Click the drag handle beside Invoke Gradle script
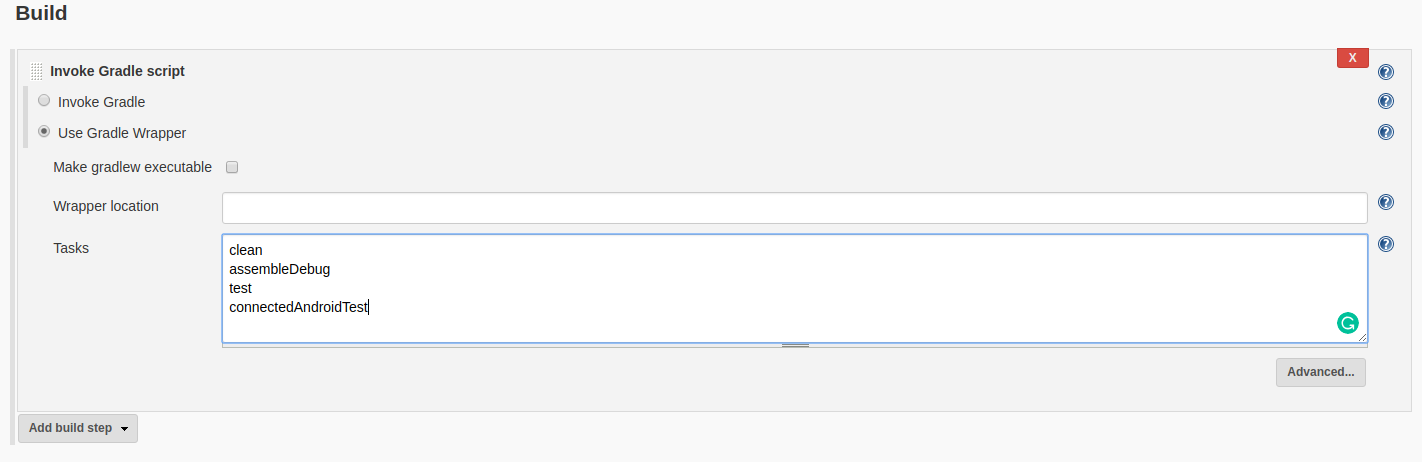1422x462 pixels. tap(37, 71)
